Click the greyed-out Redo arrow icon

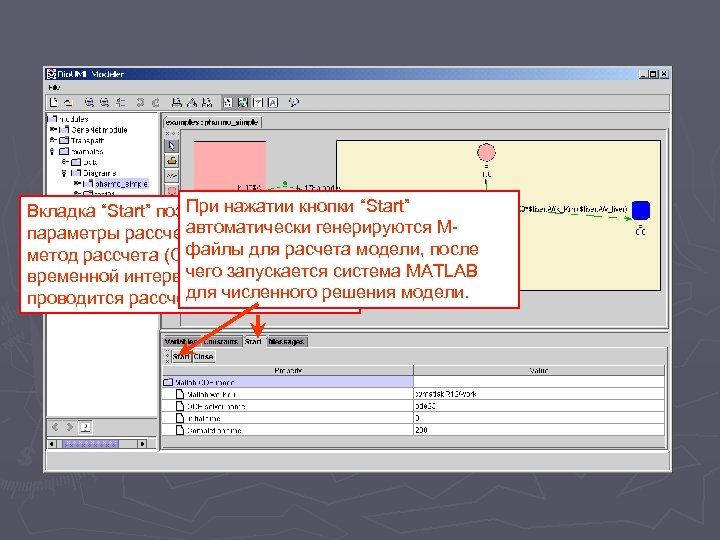(156, 102)
